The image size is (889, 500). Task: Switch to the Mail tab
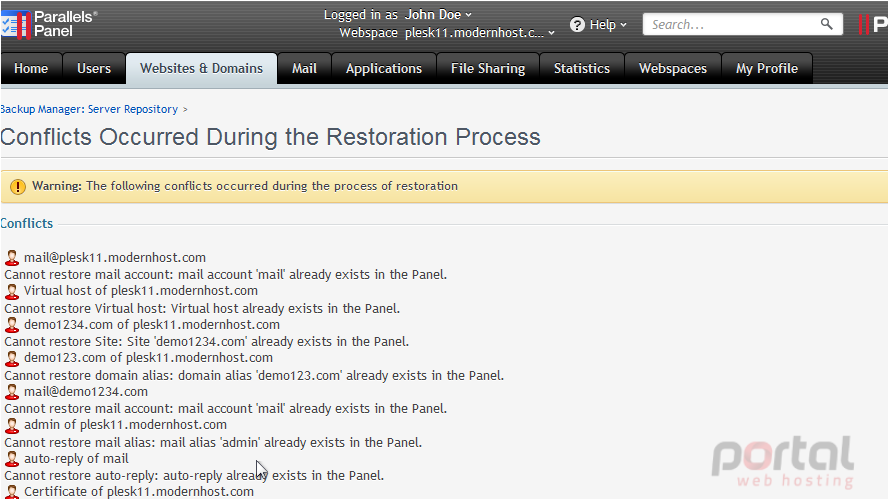click(x=304, y=69)
